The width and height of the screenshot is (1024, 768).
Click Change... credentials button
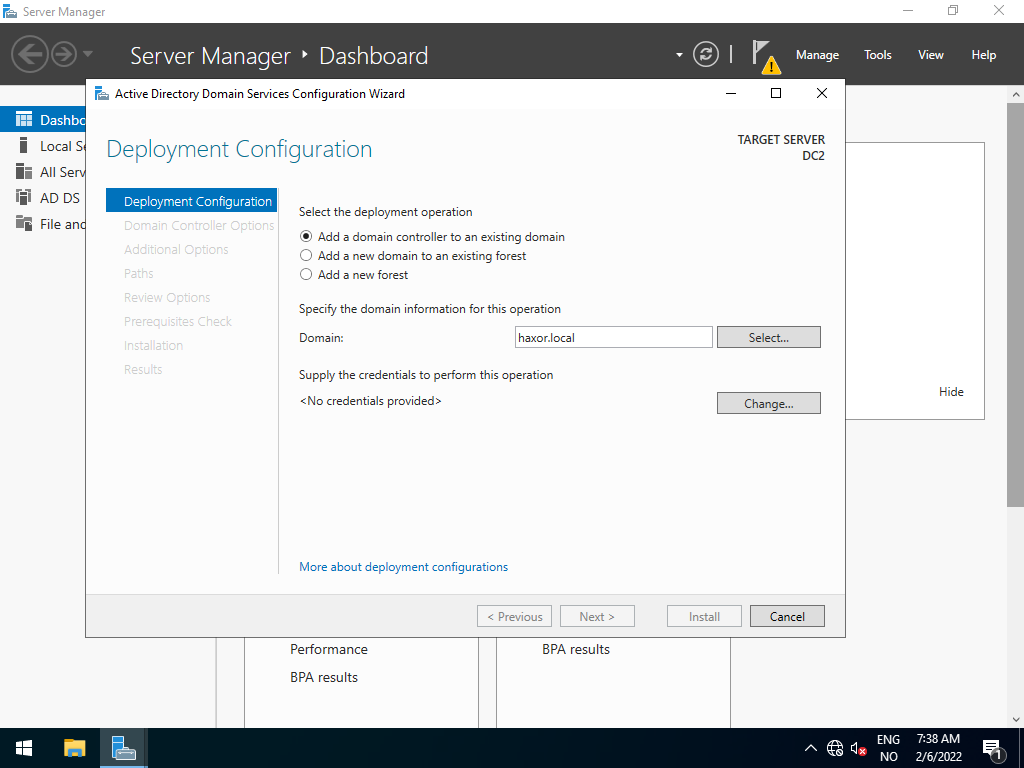click(768, 403)
